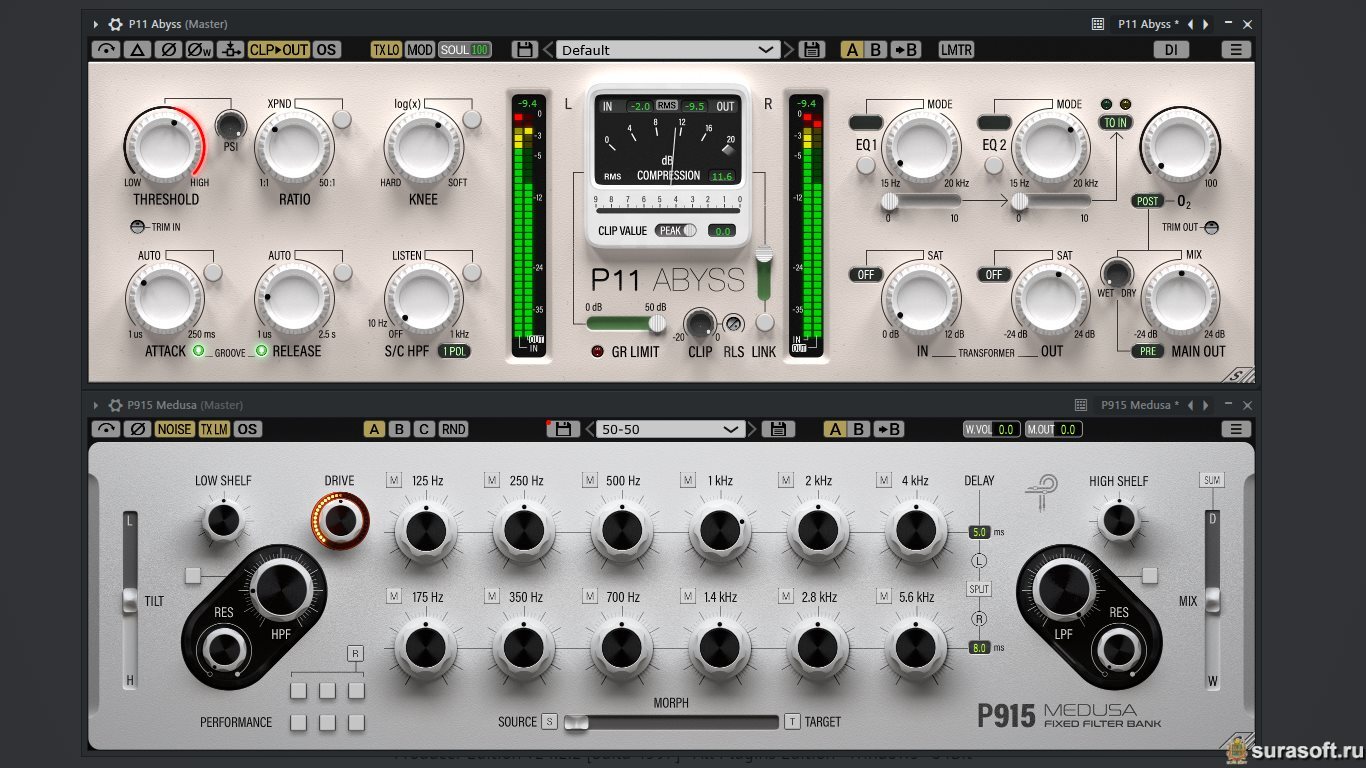1366x768 pixels.
Task: Toggle the PEAK clip value switch
Action: (x=676, y=230)
